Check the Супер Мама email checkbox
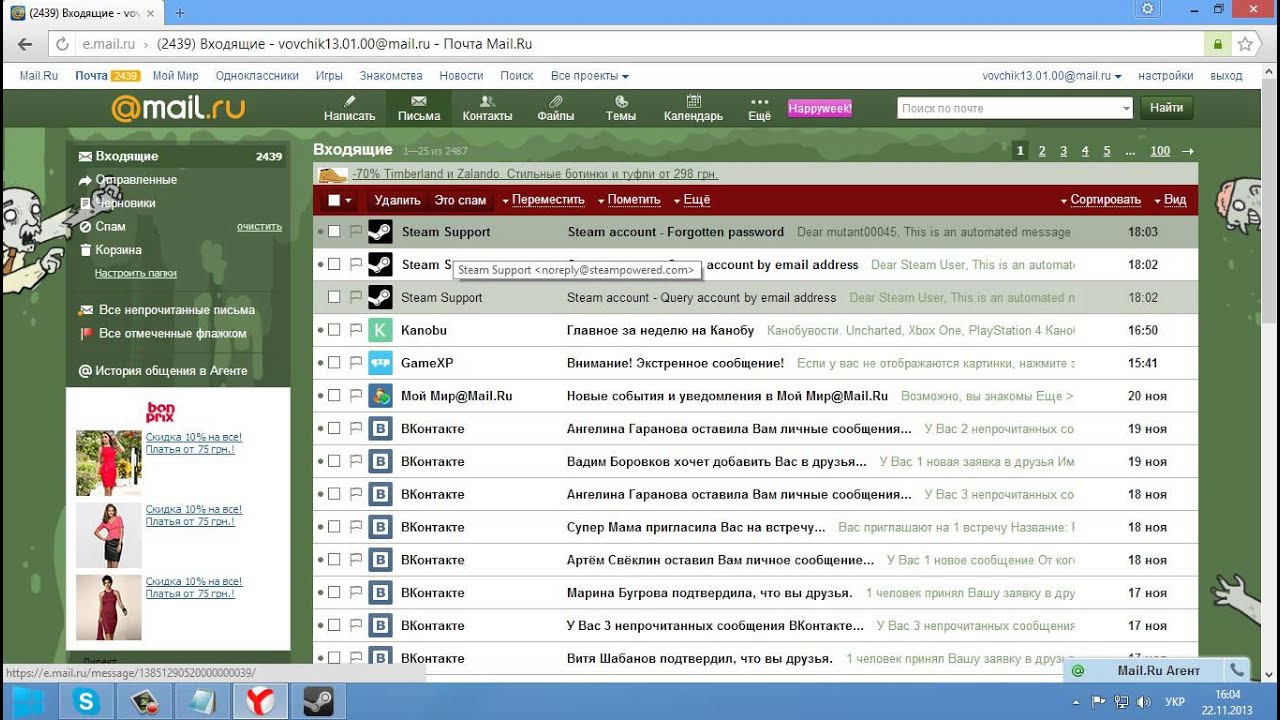The width and height of the screenshot is (1280, 720). [x=334, y=527]
